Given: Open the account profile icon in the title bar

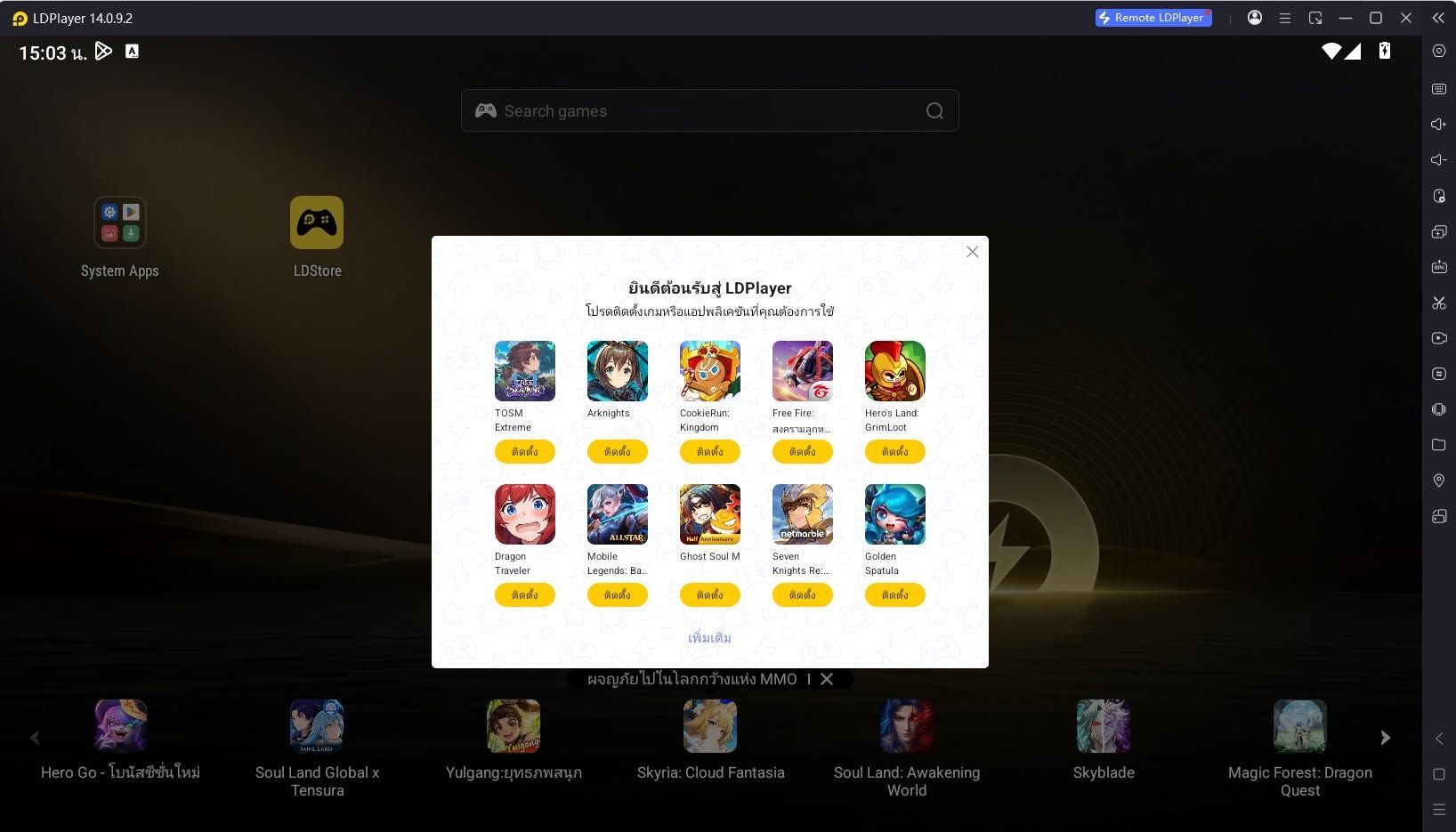Looking at the screenshot, I should (1255, 18).
